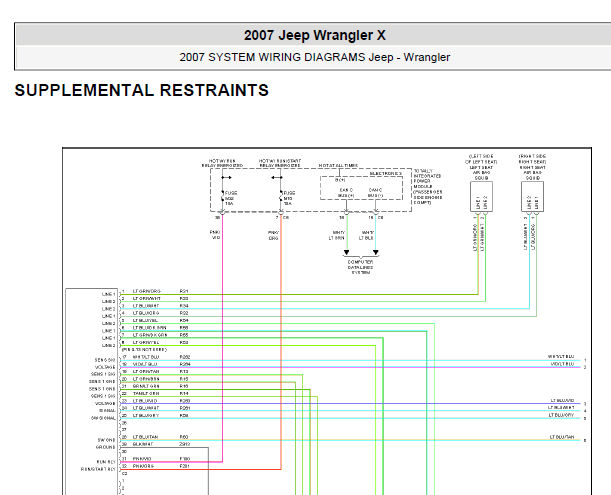Select the 'PNK/ORG' label below the M13 fuse
Screen dimensions: 611x495
(273, 235)
